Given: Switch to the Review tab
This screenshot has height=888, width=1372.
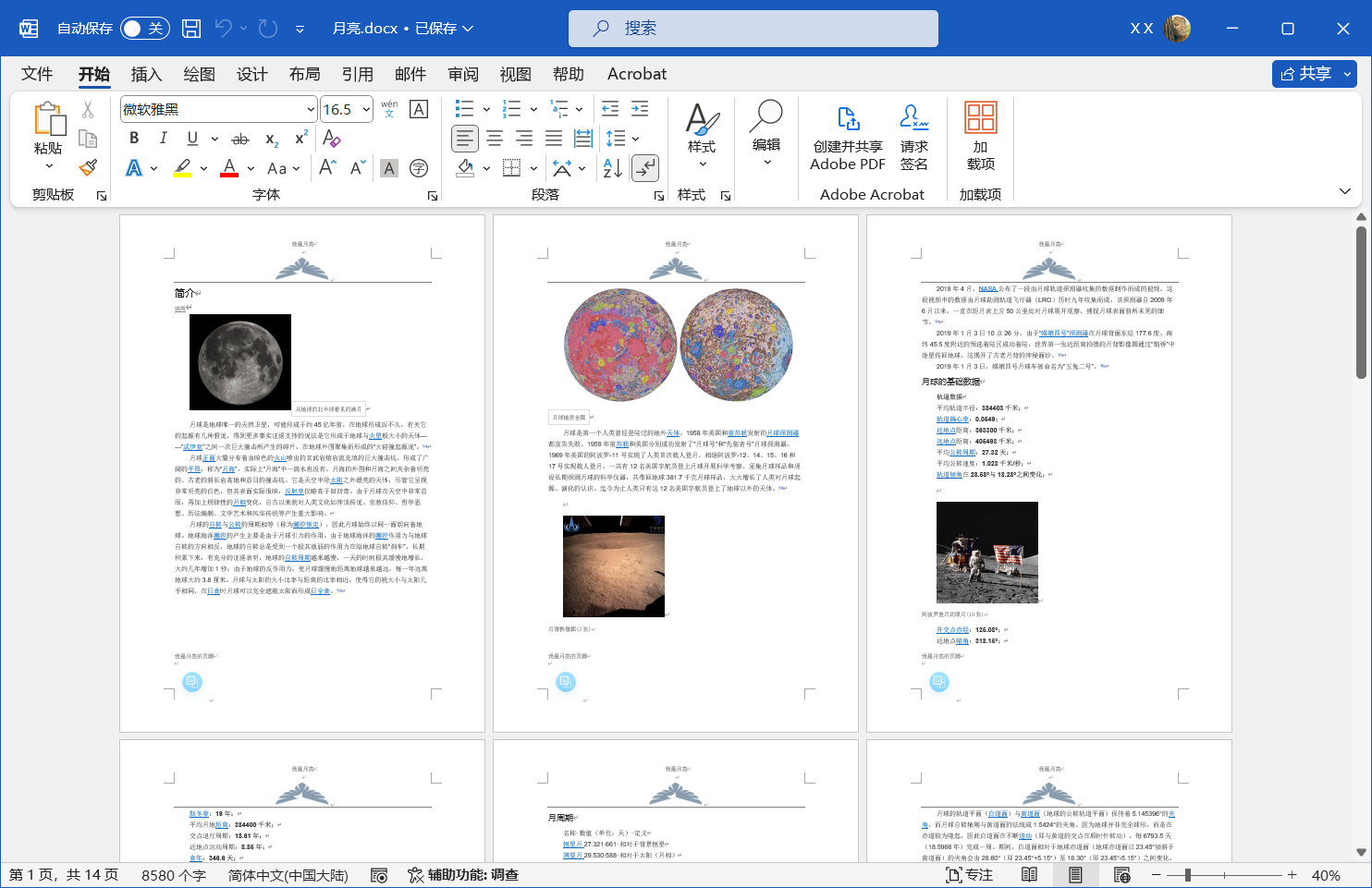Looking at the screenshot, I should click(463, 74).
